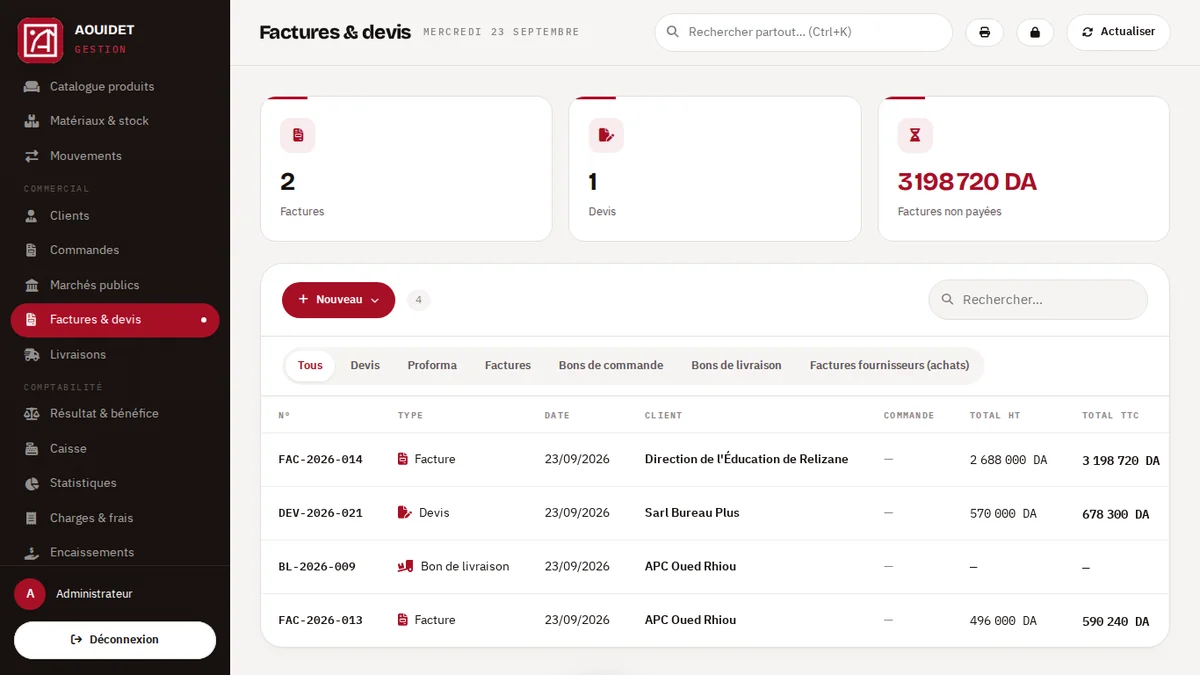1200x675 pixels.
Task: Click the hourglass icon on unpaid card
Action: point(915,135)
